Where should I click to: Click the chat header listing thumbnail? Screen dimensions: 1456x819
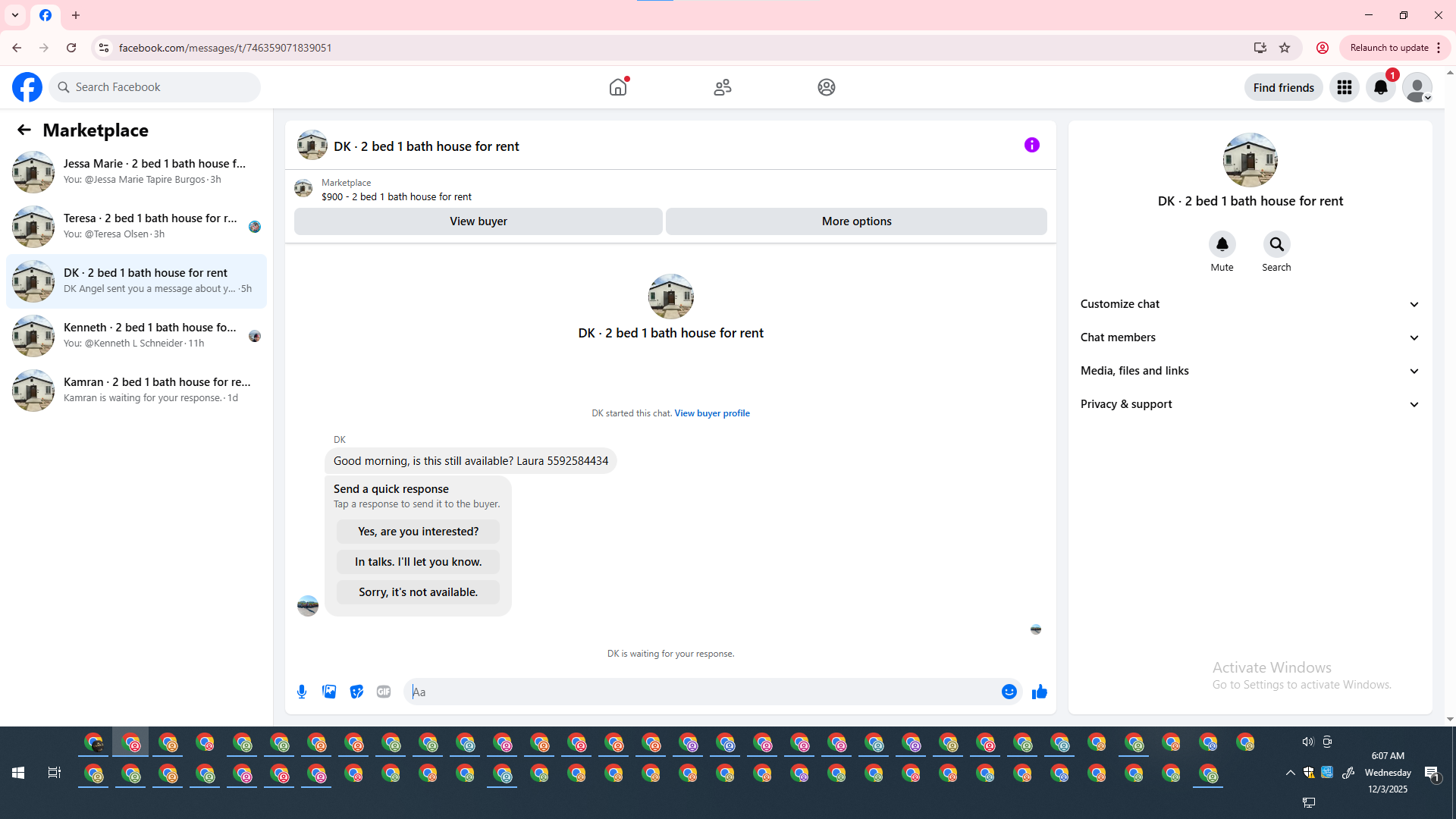312,145
